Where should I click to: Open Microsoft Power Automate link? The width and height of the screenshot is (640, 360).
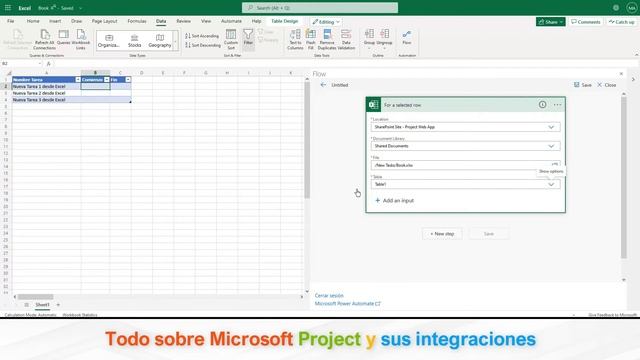tap(348, 304)
